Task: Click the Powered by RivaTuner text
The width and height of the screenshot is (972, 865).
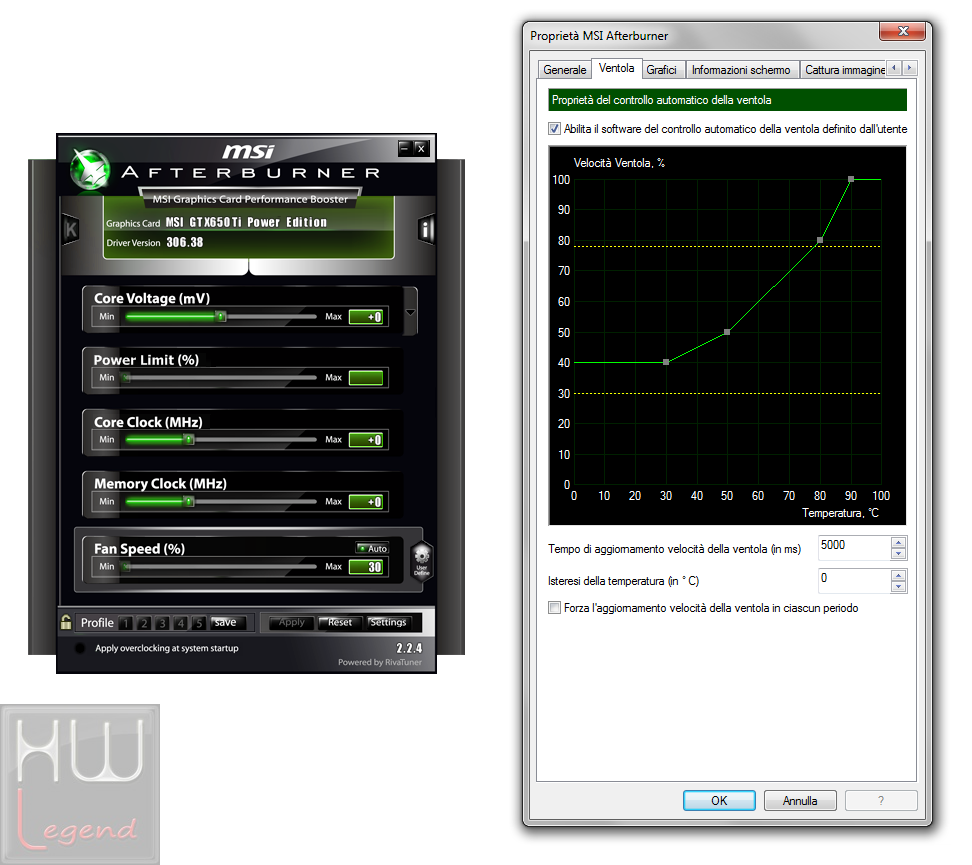Action: [380, 662]
